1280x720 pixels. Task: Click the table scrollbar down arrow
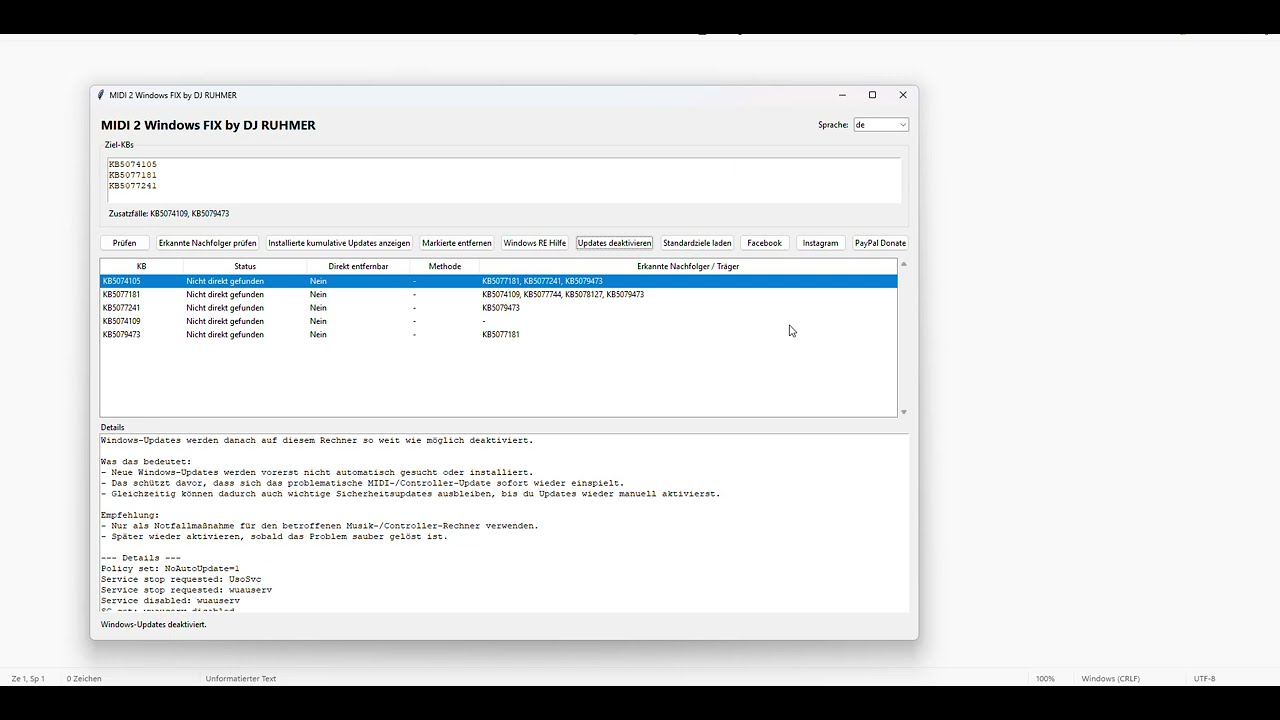point(904,412)
